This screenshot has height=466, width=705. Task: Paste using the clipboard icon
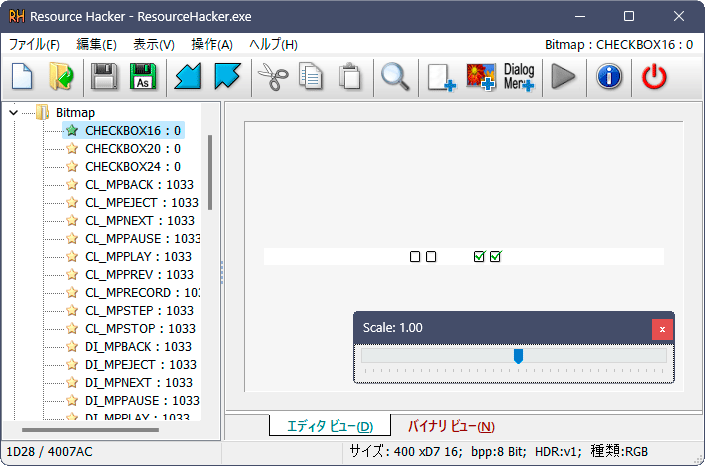(350, 76)
